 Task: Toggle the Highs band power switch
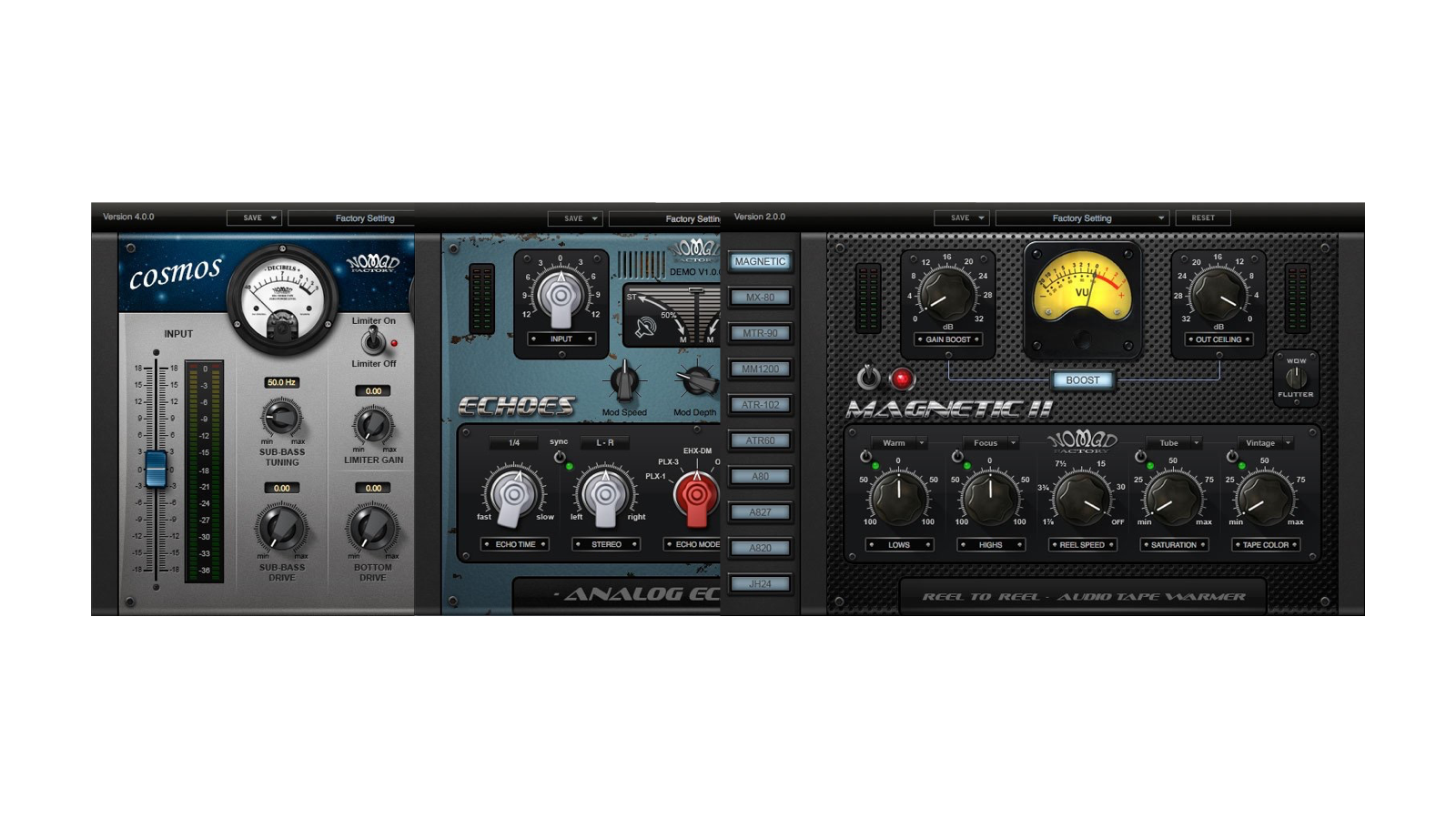(x=956, y=456)
